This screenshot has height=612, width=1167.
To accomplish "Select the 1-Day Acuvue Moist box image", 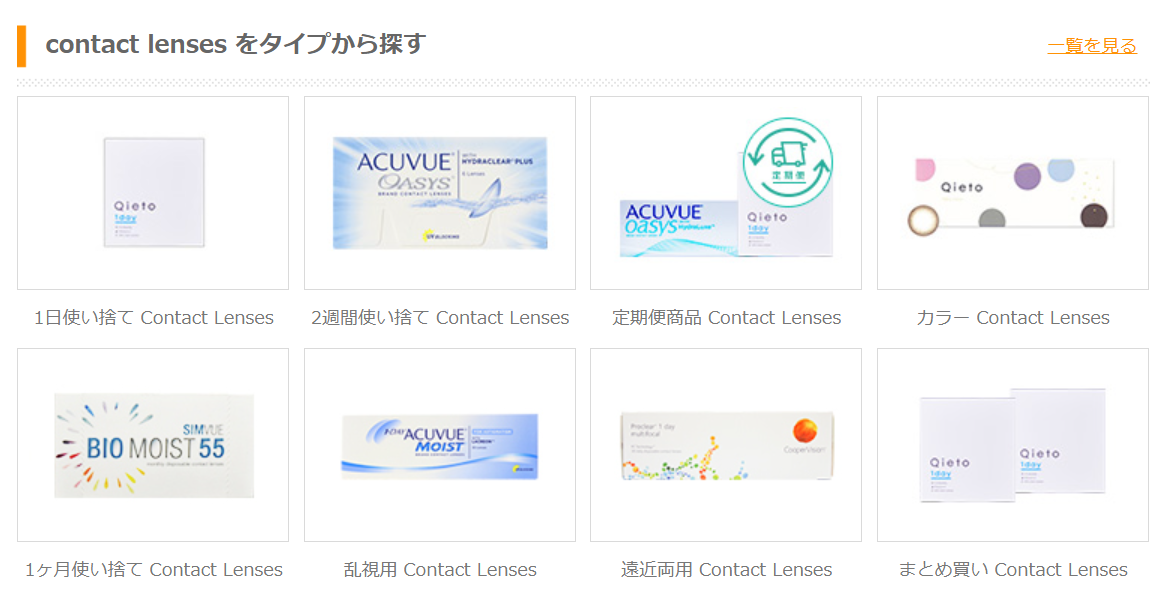I will point(440,445).
